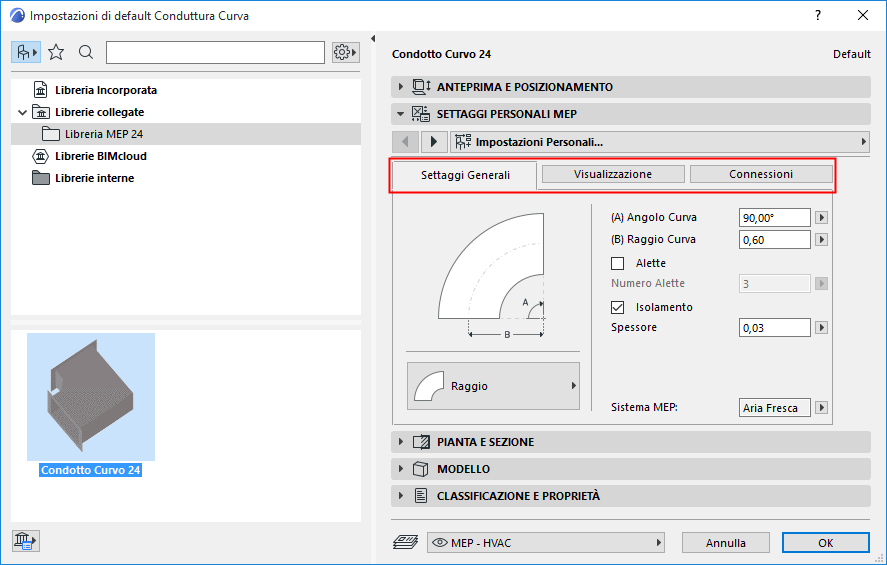Open arrow next to Angolo Curva field
This screenshot has width=887, height=565.
pos(821,218)
